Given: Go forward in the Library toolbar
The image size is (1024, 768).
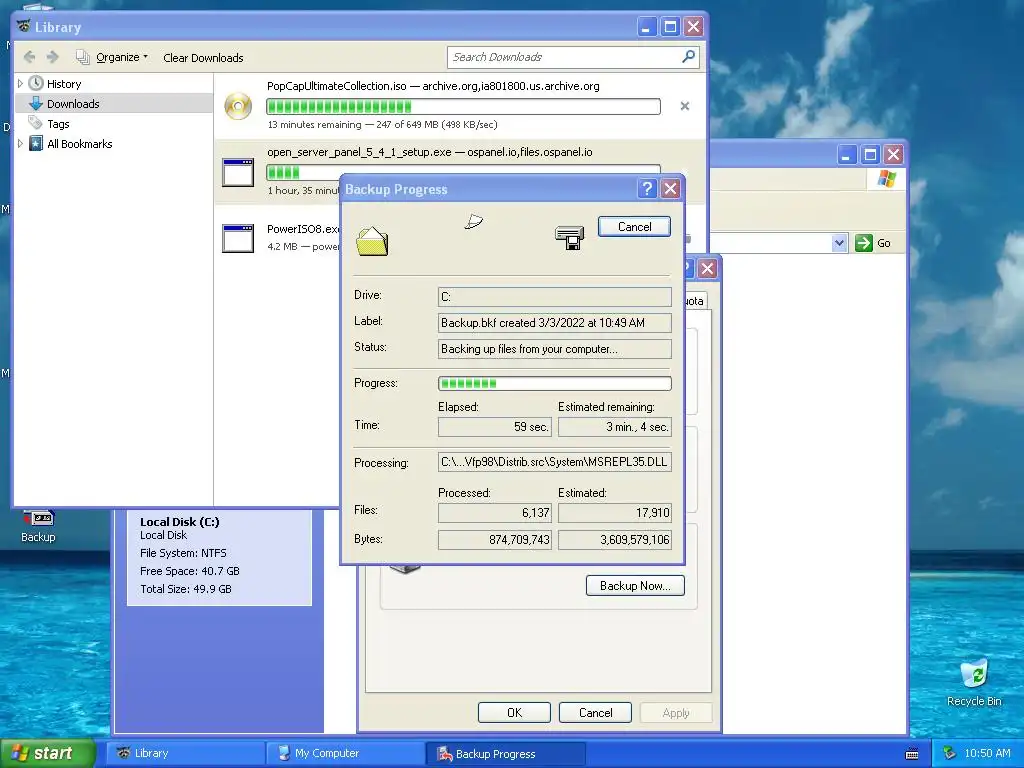Looking at the screenshot, I should coord(53,57).
